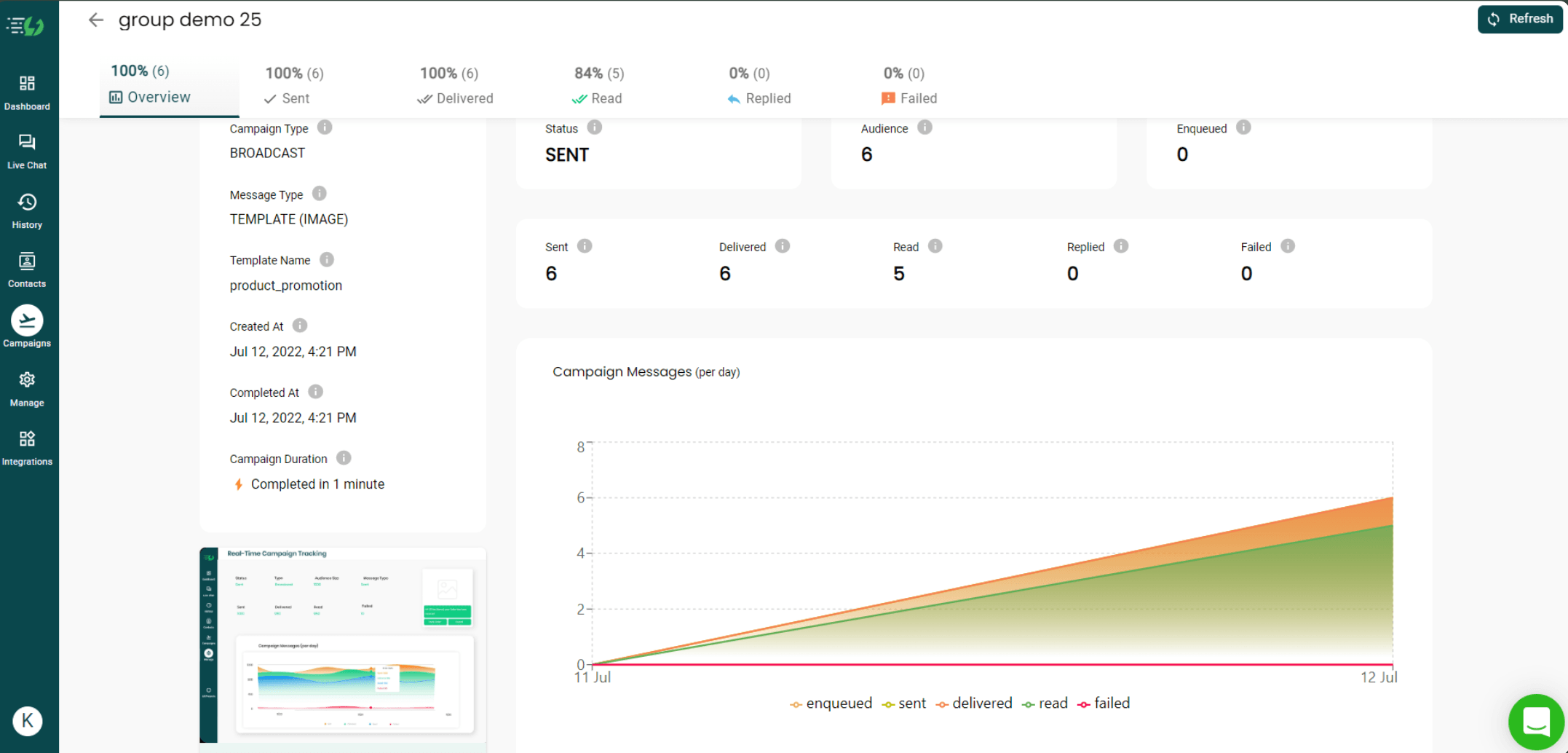Open the support chat widget
This screenshot has width=1568, height=753.
pyautogui.click(x=1536, y=722)
